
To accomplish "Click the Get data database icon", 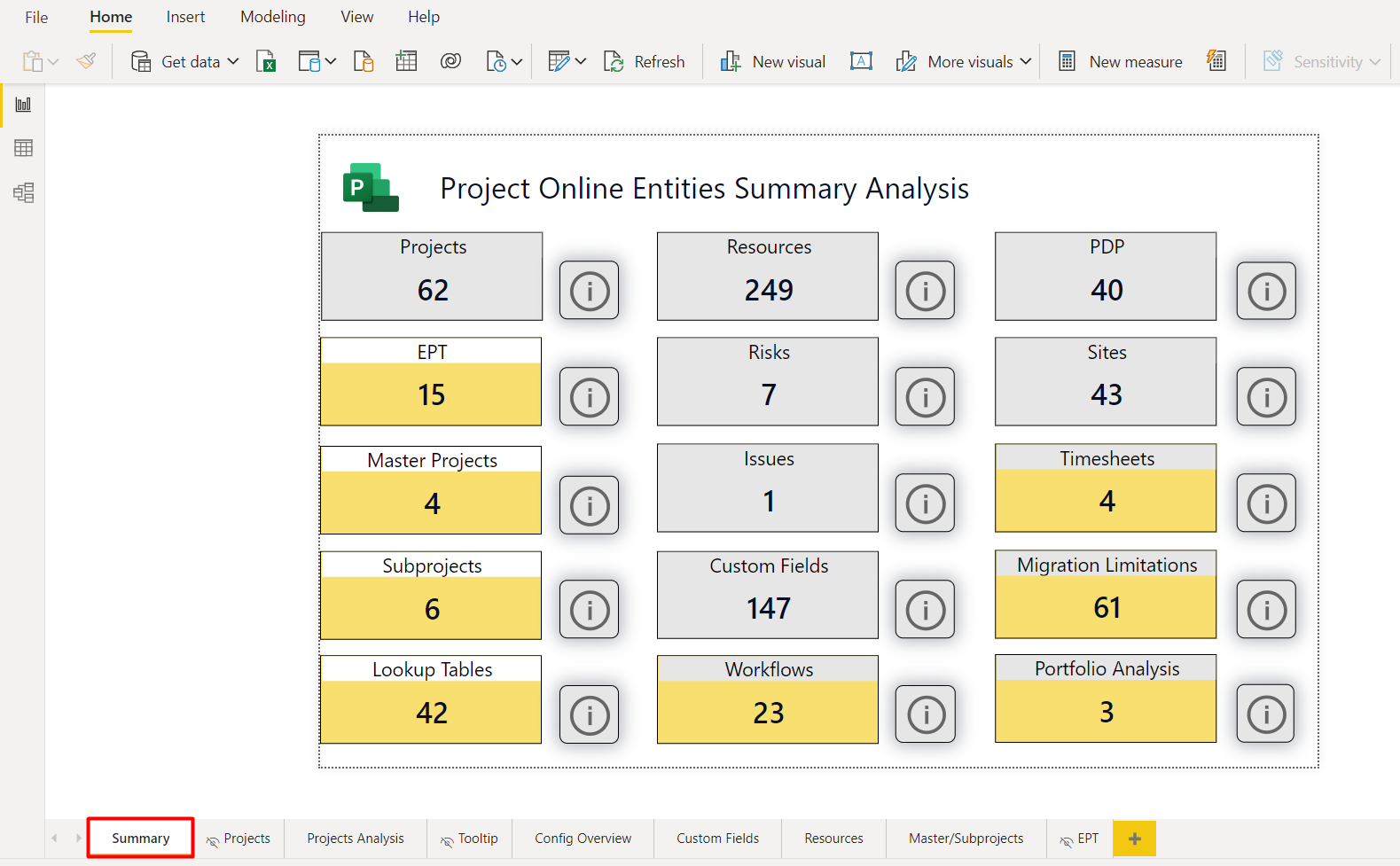I will coord(141,61).
